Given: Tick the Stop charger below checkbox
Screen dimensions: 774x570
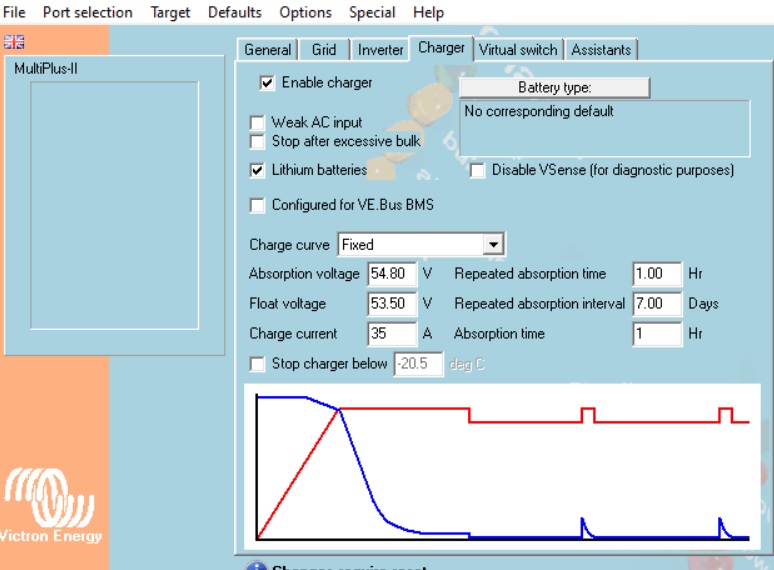Looking at the screenshot, I should 257,364.
